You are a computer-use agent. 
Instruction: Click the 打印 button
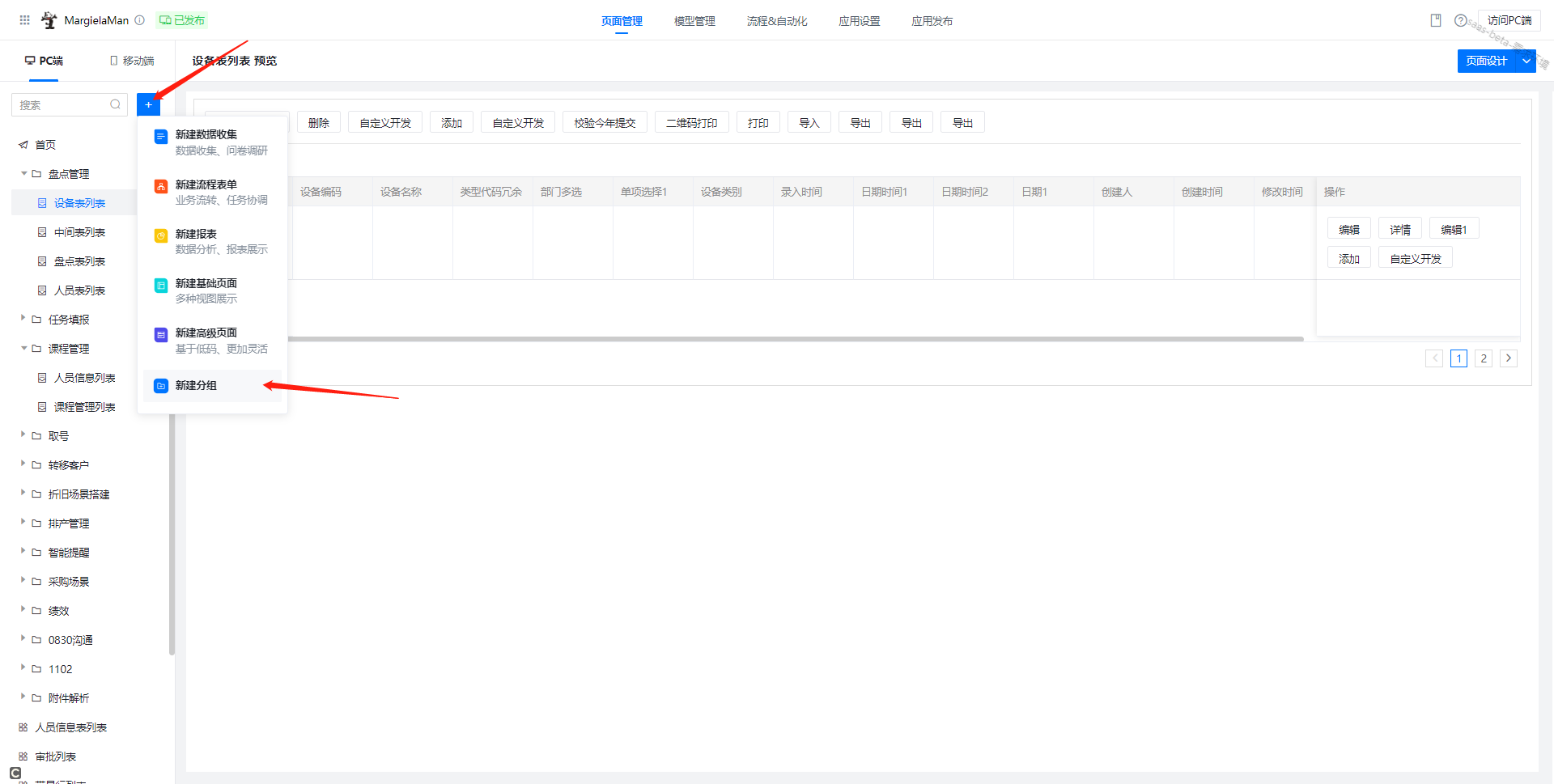(x=758, y=122)
